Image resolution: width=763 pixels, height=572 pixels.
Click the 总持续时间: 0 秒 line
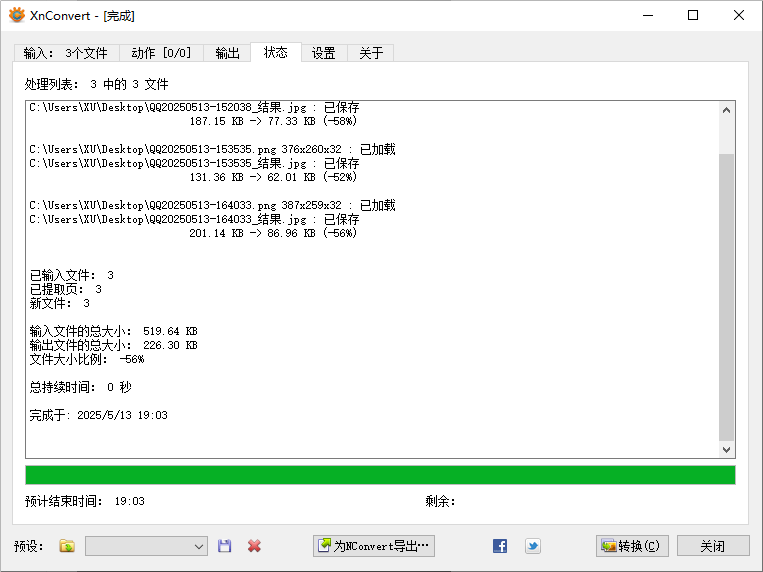80,387
